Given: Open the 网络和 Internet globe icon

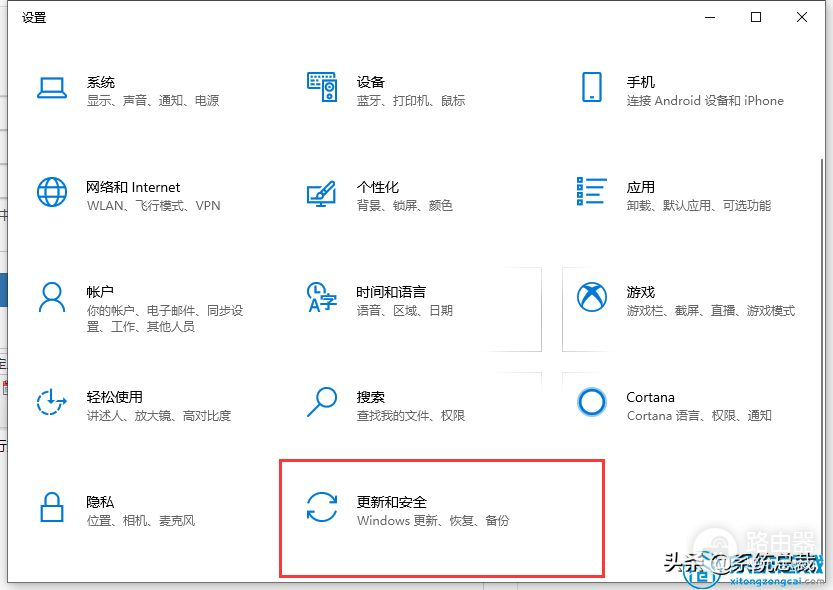Looking at the screenshot, I should click(52, 192).
